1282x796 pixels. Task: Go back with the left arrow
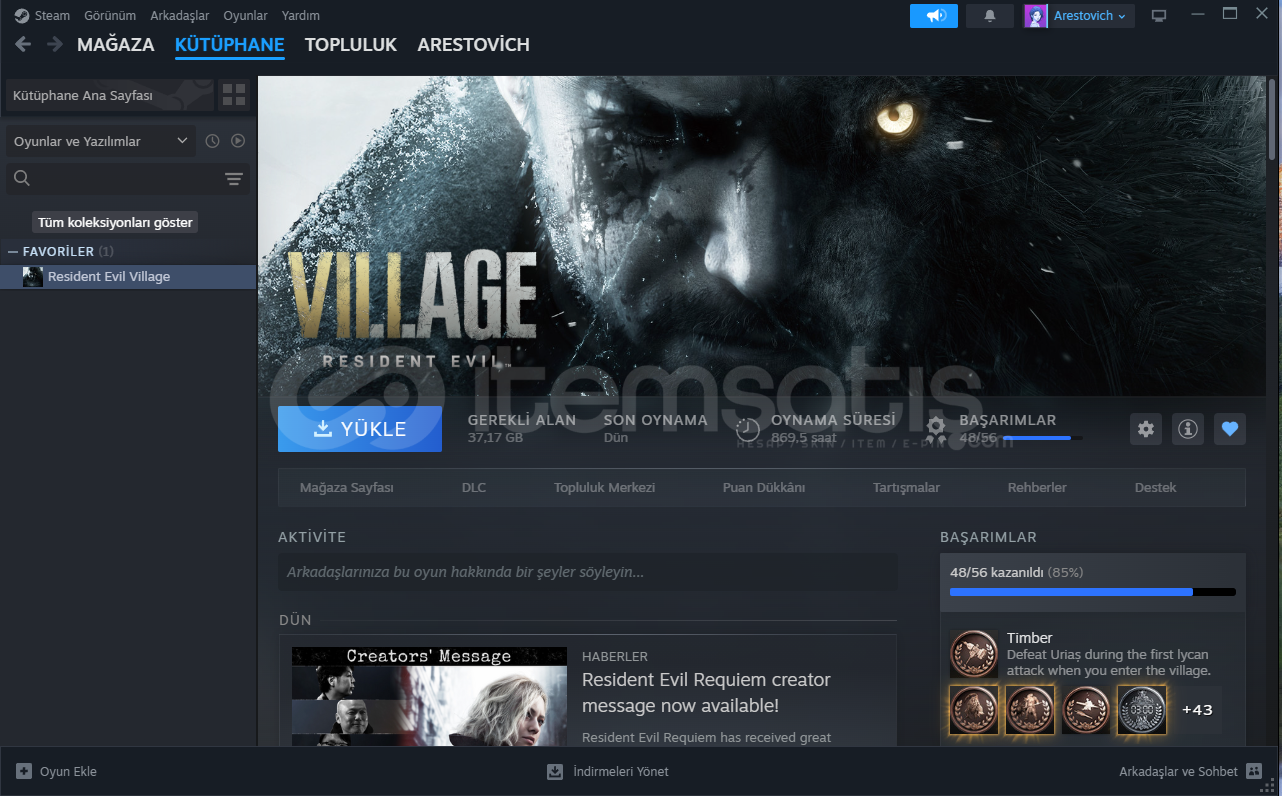(x=23, y=44)
